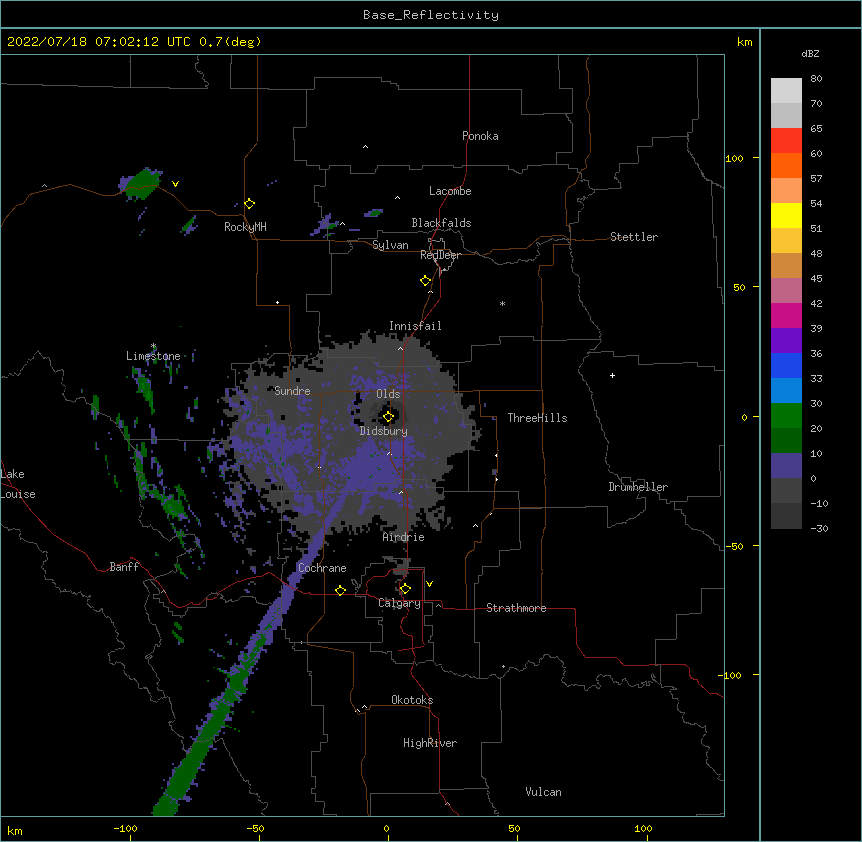Click the Lake Louise label
862x842 pixels.
pyautogui.click(x=18, y=484)
